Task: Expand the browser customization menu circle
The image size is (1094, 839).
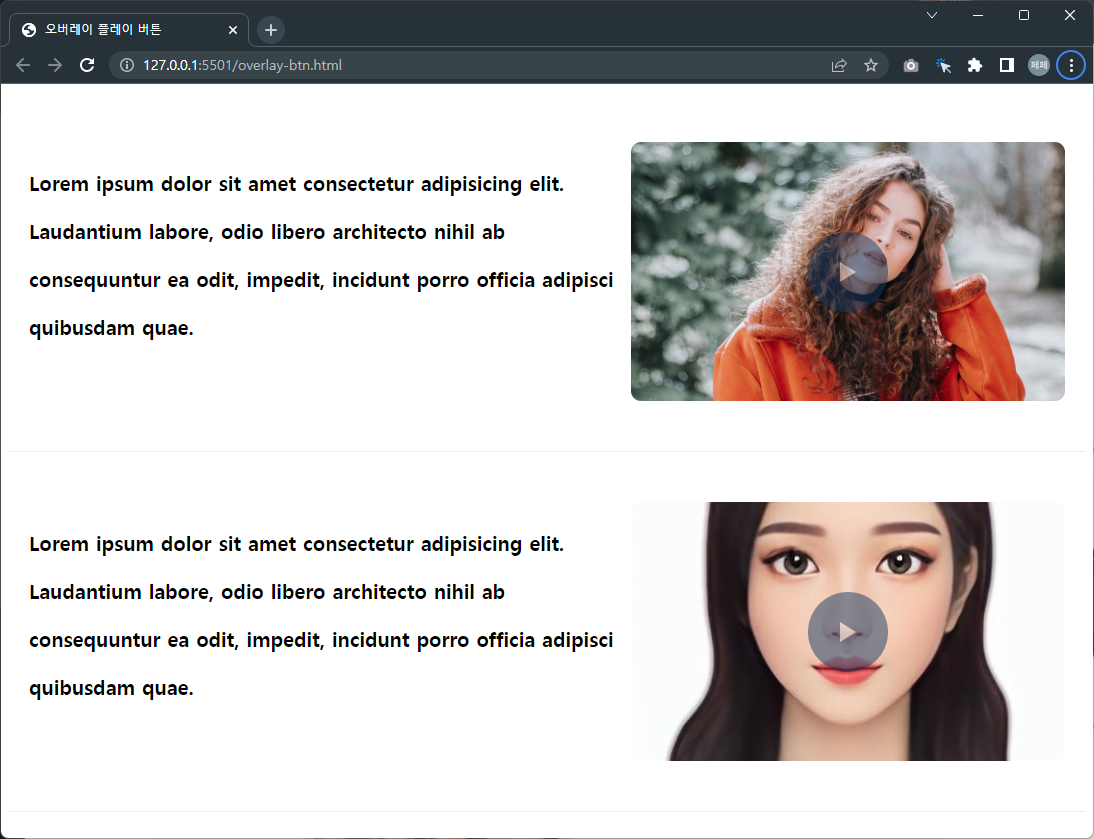Action: pyautogui.click(x=1071, y=64)
